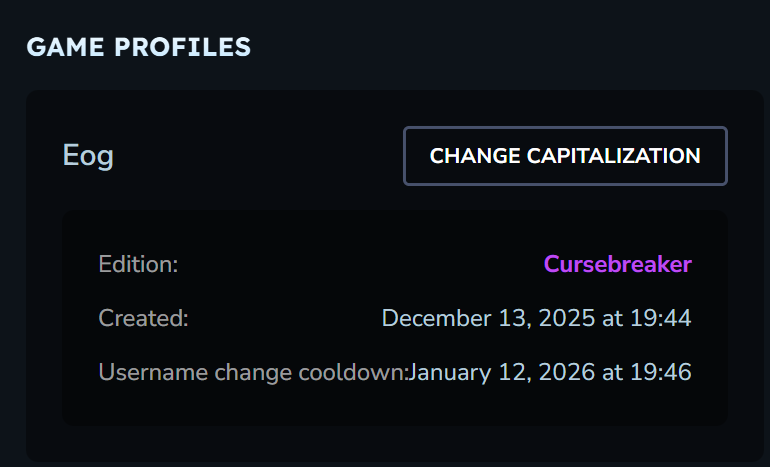The width and height of the screenshot is (770, 467).
Task: Click the word PROFILES in the heading
Action: (178, 46)
